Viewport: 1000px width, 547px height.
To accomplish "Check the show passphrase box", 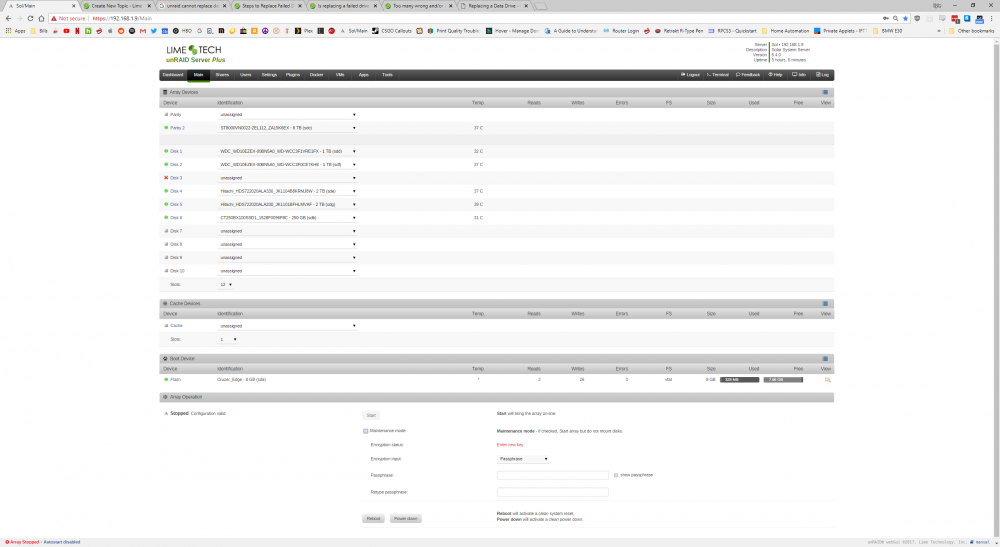I will click(615, 475).
